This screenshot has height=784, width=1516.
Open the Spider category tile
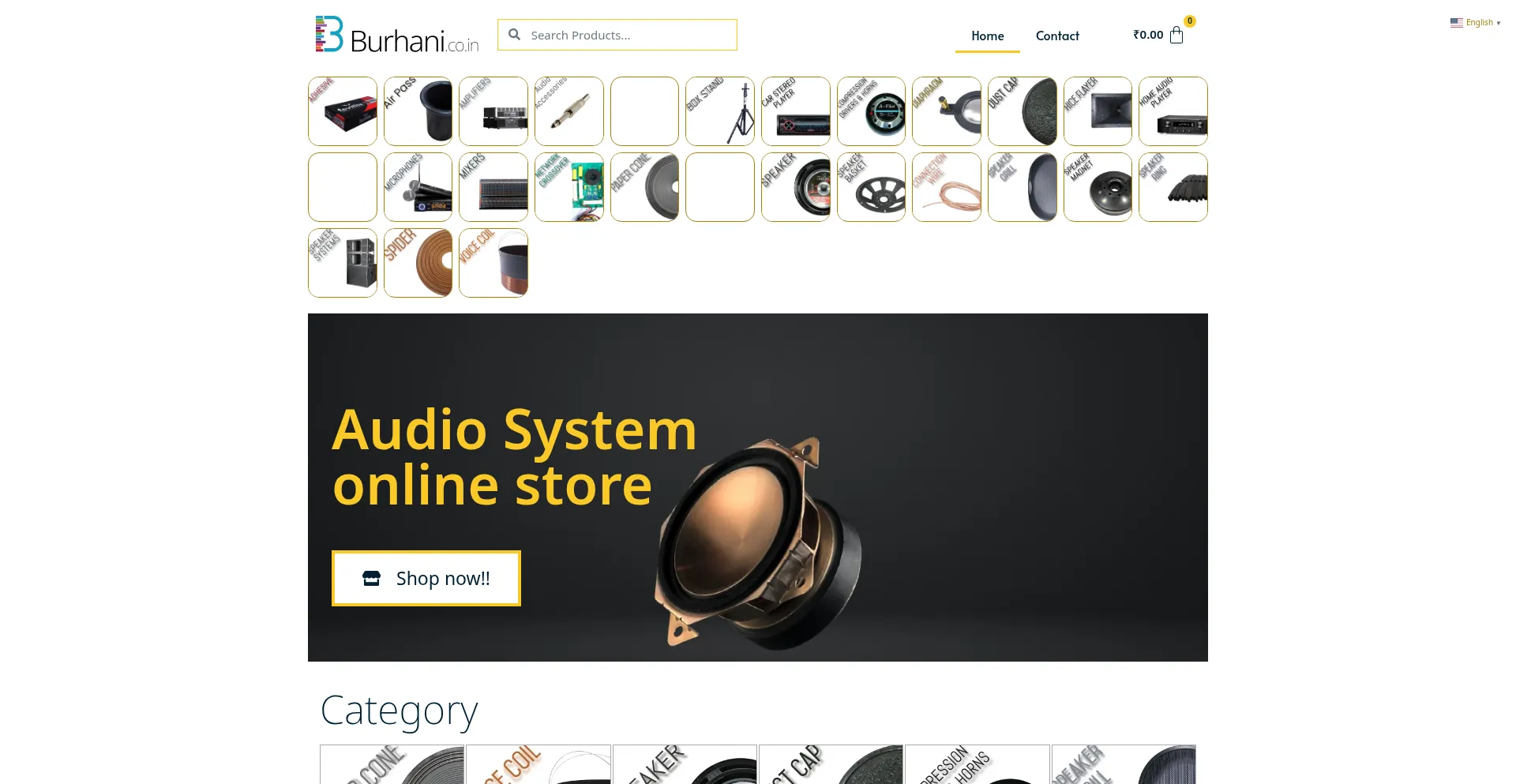pos(418,263)
